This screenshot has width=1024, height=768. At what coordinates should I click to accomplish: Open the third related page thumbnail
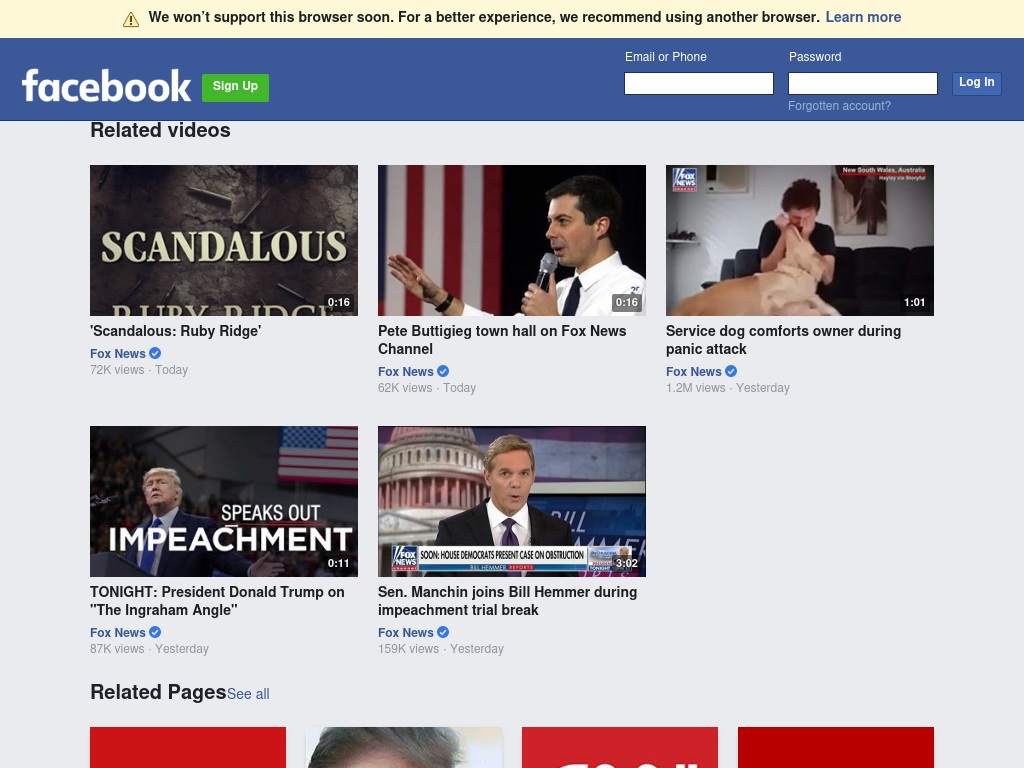(620, 747)
